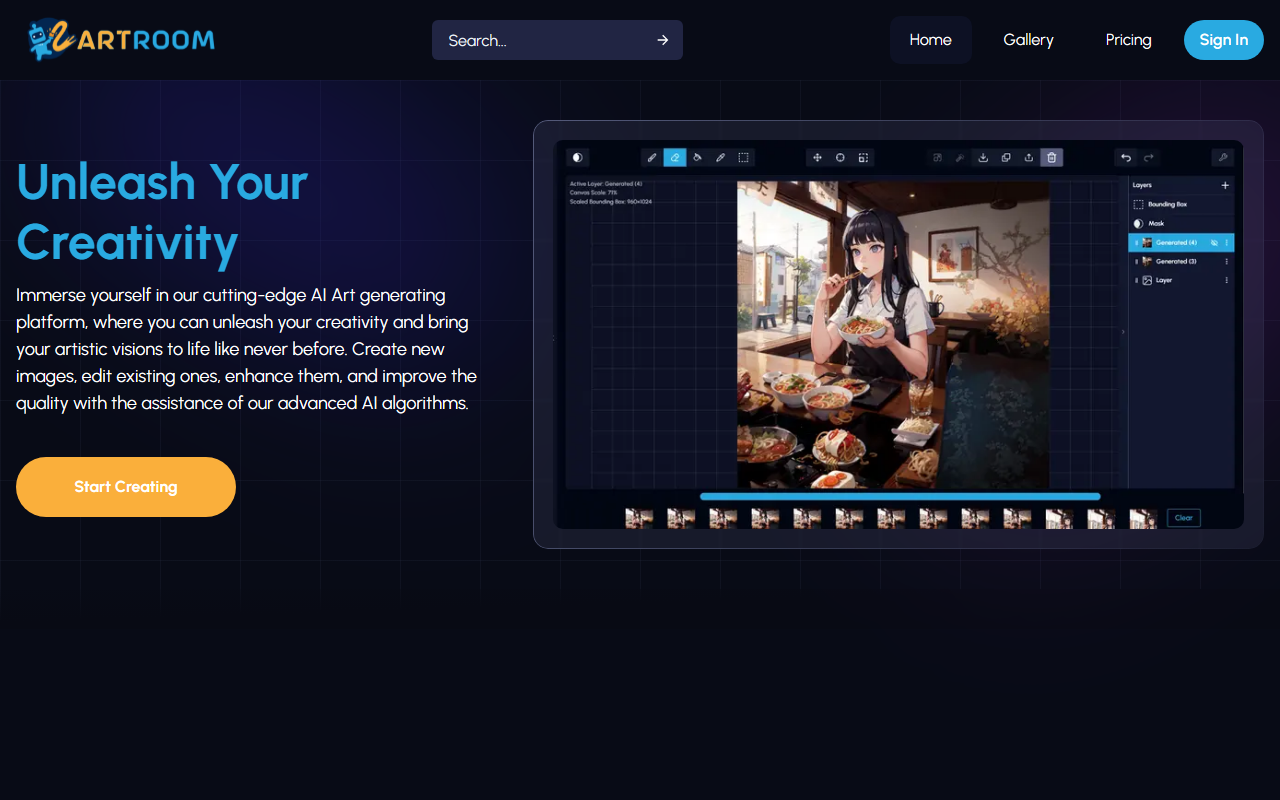
Task: Open options menu for Generated (3) layer
Action: click(1227, 261)
